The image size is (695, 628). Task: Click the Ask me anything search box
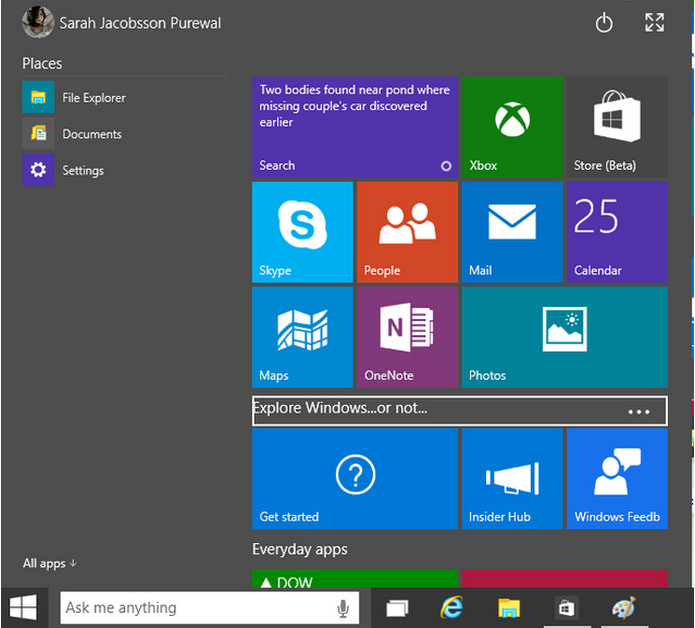click(209, 608)
